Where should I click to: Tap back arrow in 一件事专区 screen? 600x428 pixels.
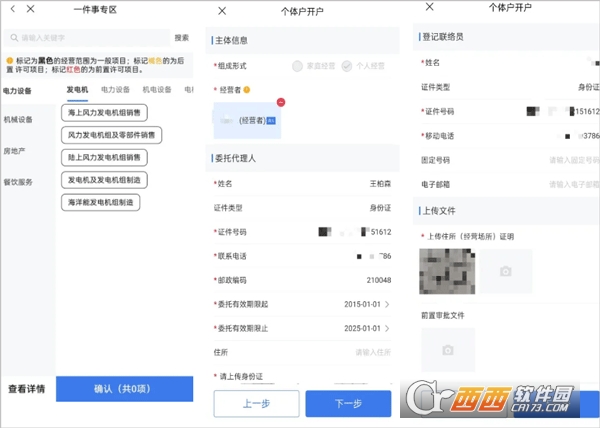[13, 9]
